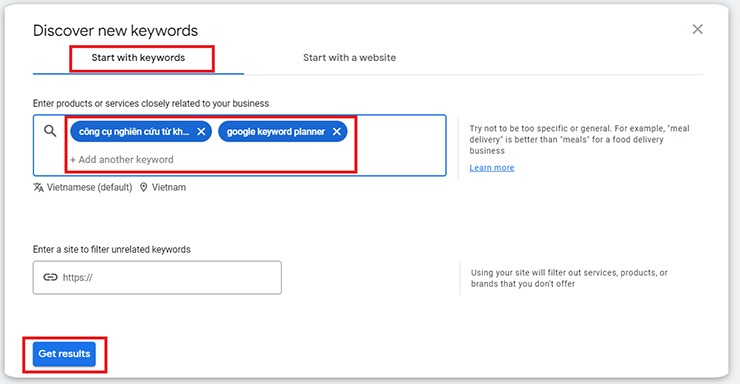
Task: Remove the 'công cụ nghiên cứu từ kh...' chip
Action: pyautogui.click(x=201, y=132)
